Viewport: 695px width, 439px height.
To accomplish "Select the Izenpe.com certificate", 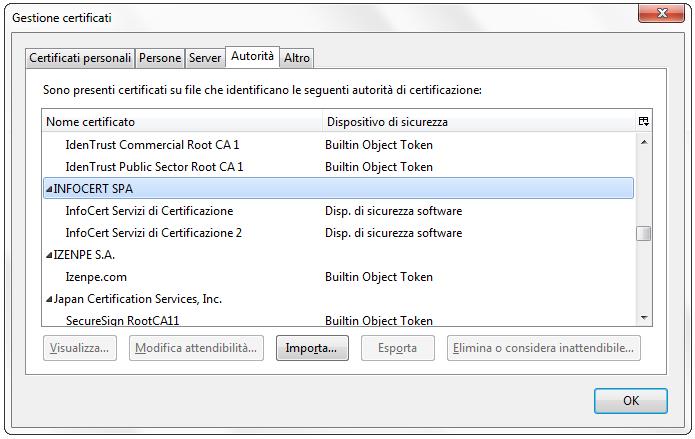I will [96, 277].
